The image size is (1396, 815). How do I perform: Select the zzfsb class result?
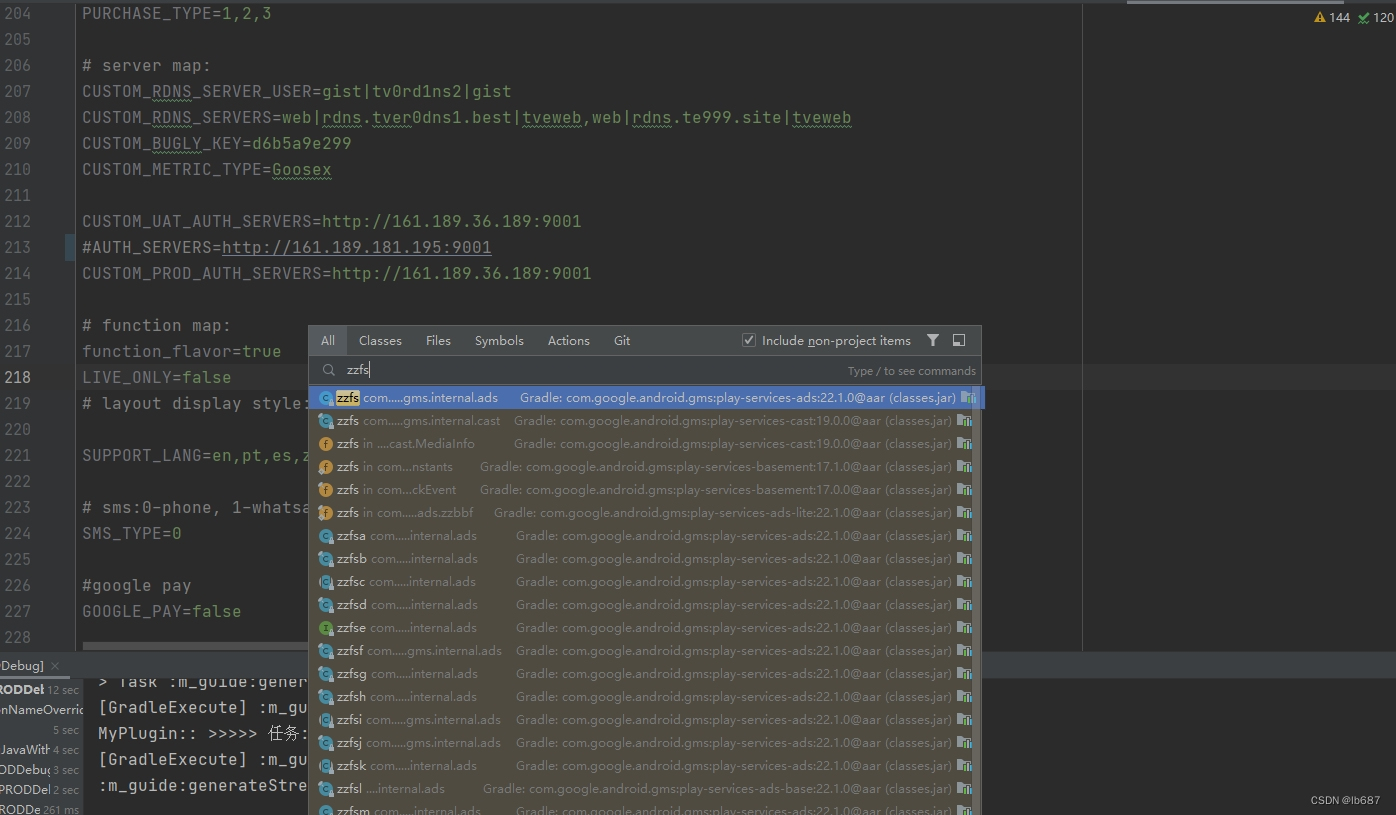click(x=640, y=559)
